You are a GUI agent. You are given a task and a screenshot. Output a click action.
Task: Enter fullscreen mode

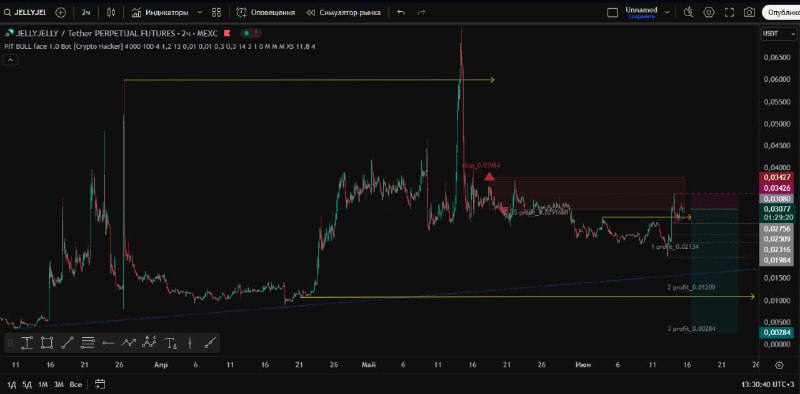(x=730, y=13)
